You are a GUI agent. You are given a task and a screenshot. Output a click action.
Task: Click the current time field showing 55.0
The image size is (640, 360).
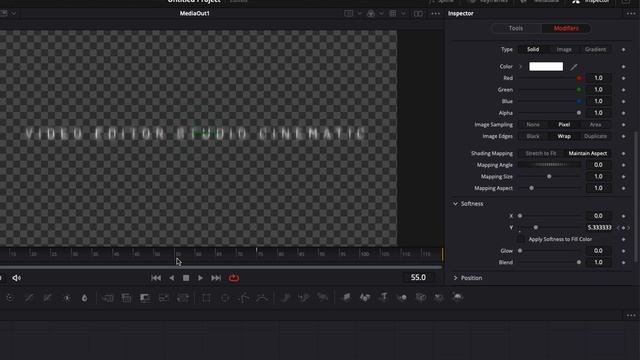tap(418, 278)
